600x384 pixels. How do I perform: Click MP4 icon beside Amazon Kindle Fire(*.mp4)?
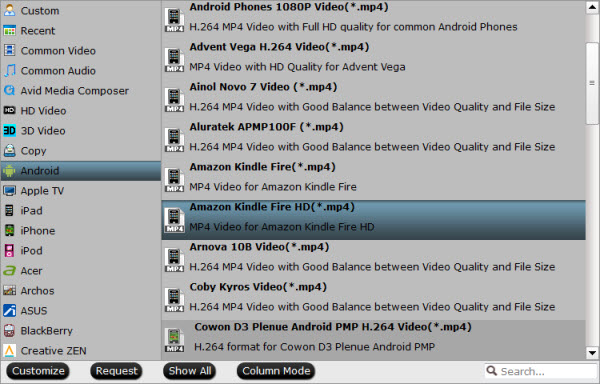(174, 180)
